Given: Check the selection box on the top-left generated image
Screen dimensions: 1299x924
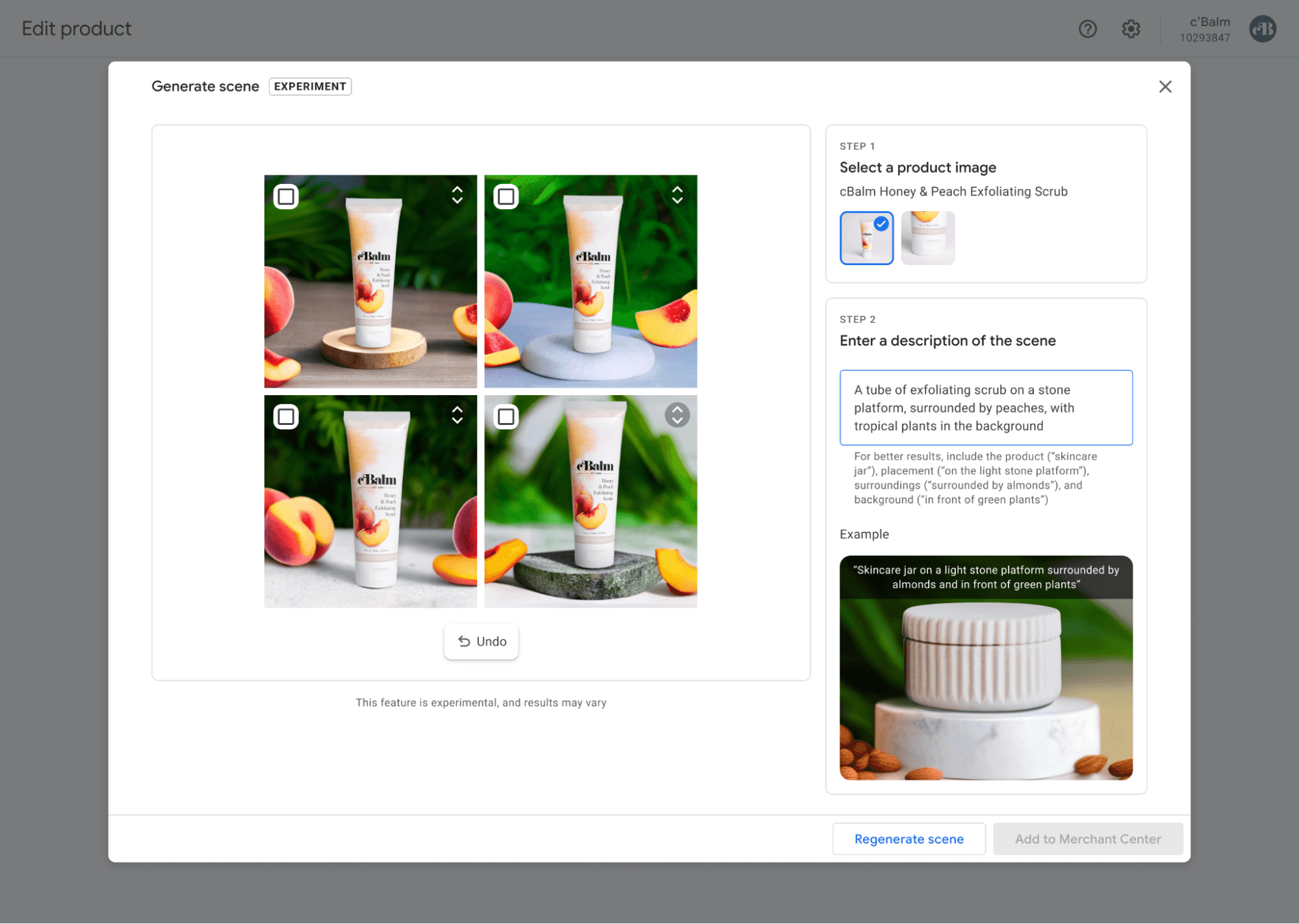Looking at the screenshot, I should 286,195.
